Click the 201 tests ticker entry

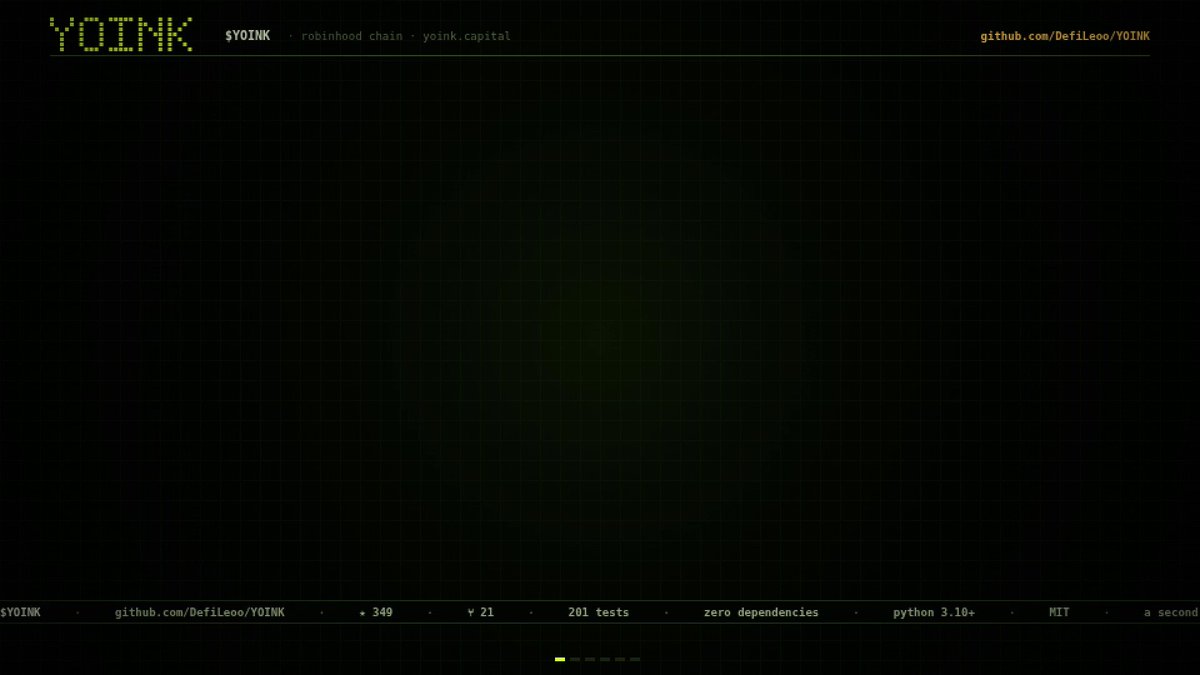(599, 612)
